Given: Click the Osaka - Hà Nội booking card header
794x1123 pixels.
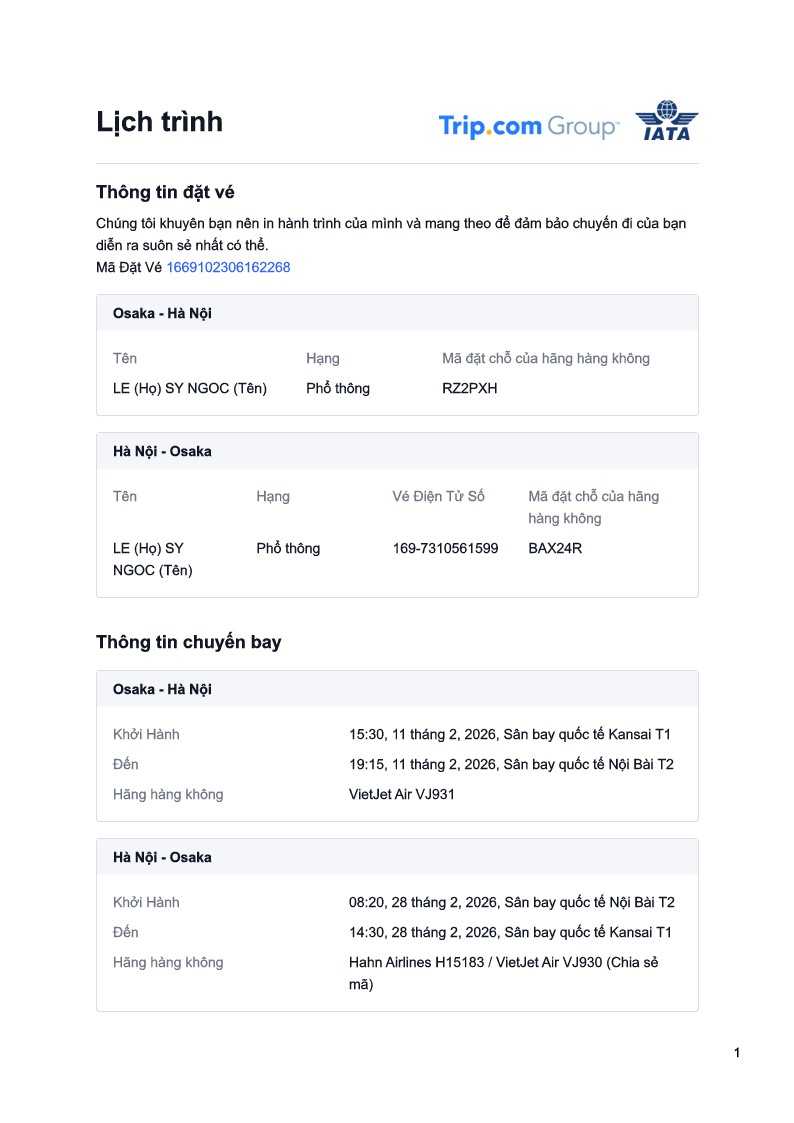Looking at the screenshot, I should [x=162, y=313].
